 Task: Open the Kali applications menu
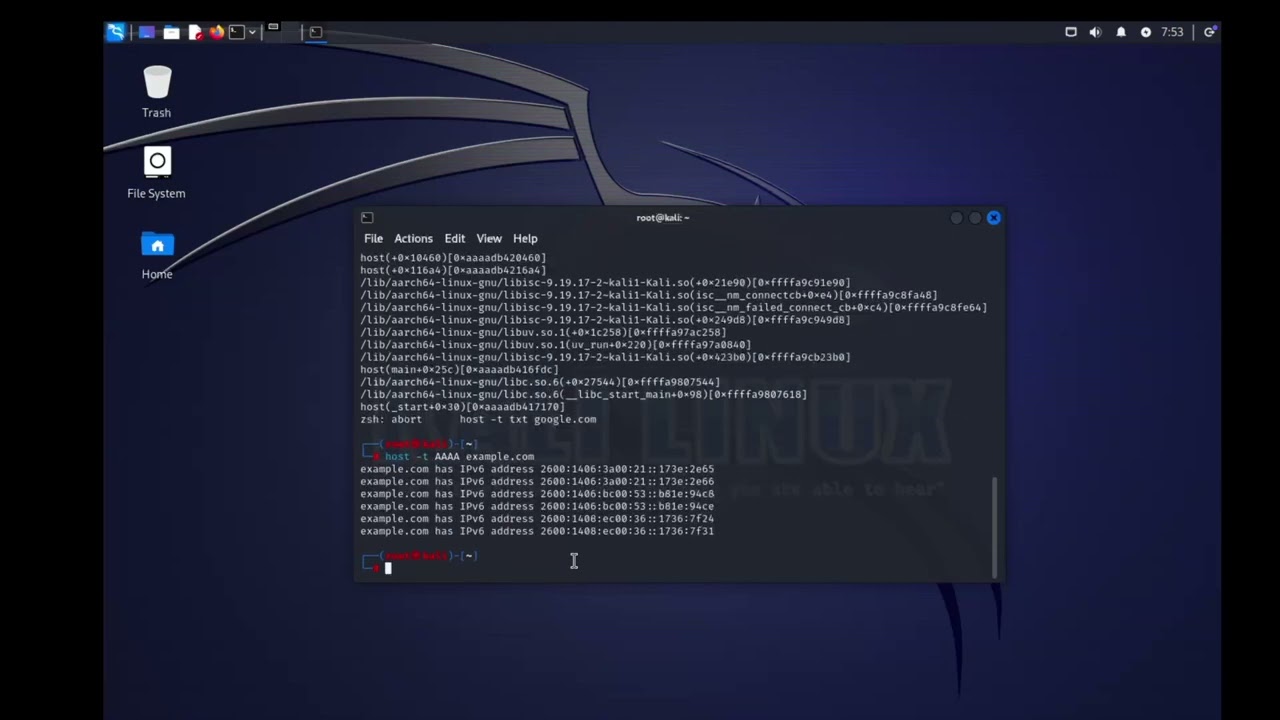[x=116, y=32]
